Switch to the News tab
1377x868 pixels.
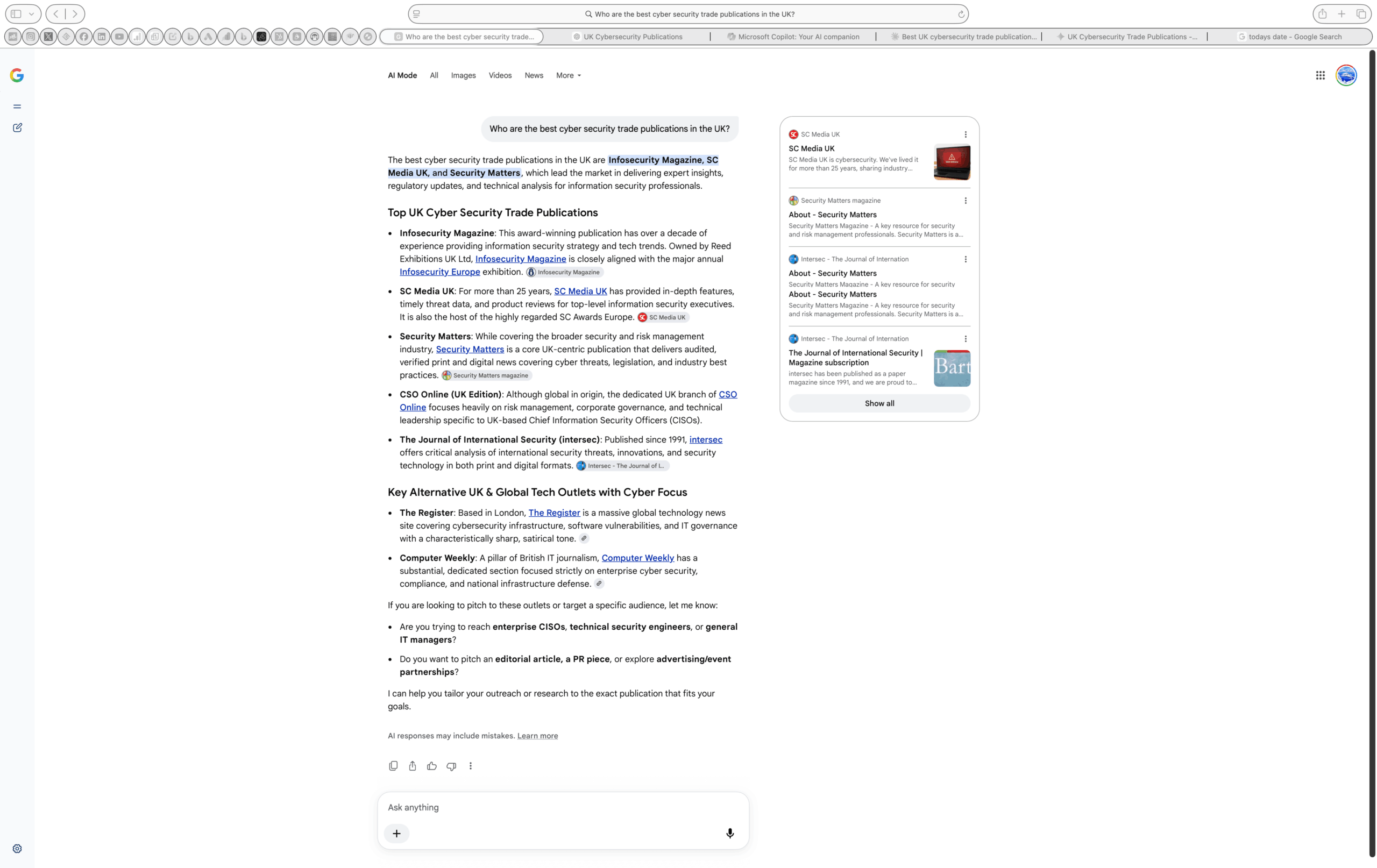(534, 75)
